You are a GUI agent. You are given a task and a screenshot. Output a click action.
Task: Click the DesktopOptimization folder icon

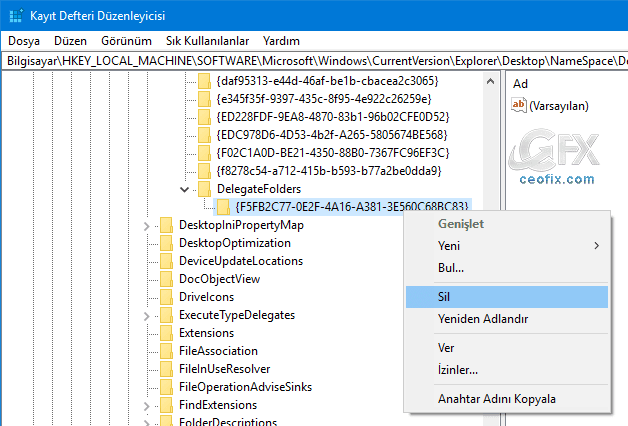tap(166, 243)
